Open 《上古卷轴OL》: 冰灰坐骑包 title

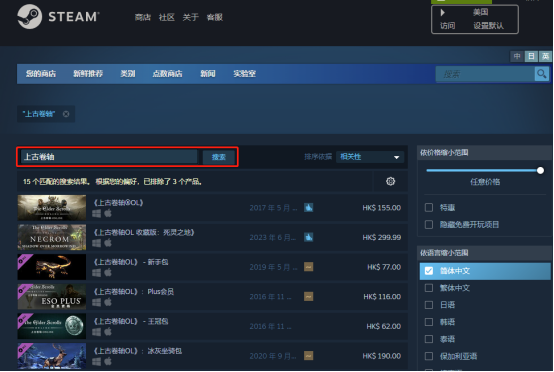tap(137, 351)
